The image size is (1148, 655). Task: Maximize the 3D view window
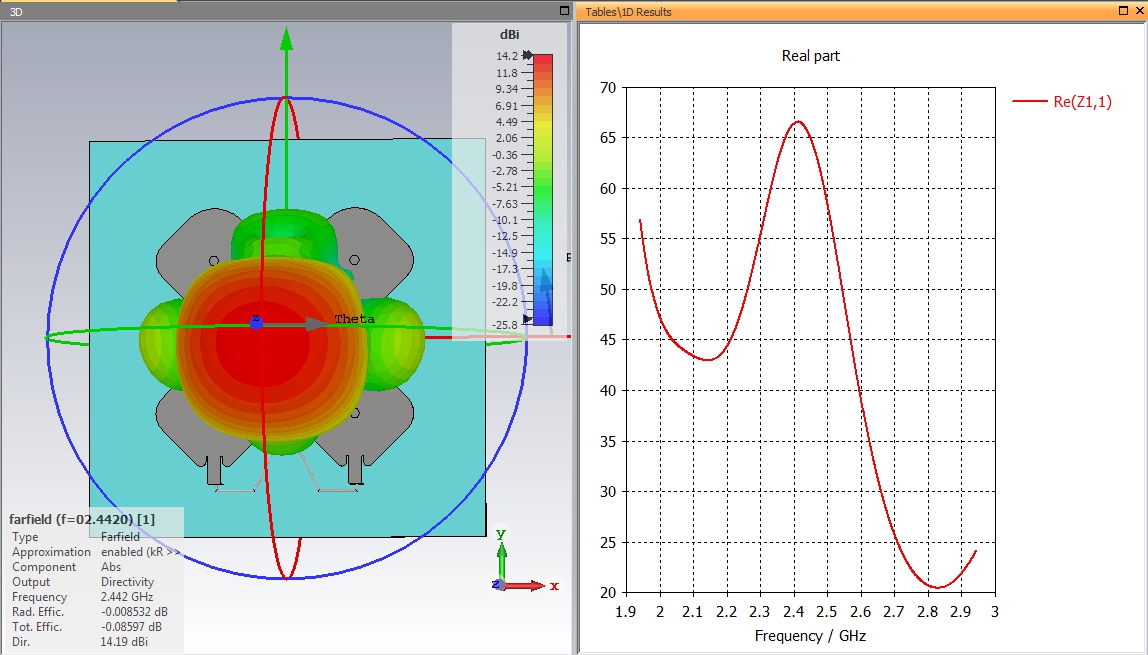tap(564, 10)
